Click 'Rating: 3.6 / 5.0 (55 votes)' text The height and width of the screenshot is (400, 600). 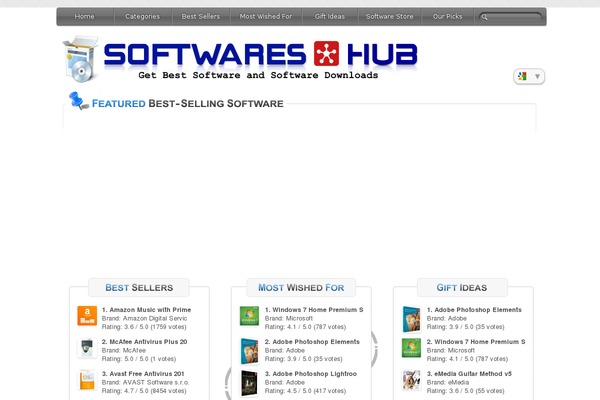pyautogui.click(x=466, y=391)
